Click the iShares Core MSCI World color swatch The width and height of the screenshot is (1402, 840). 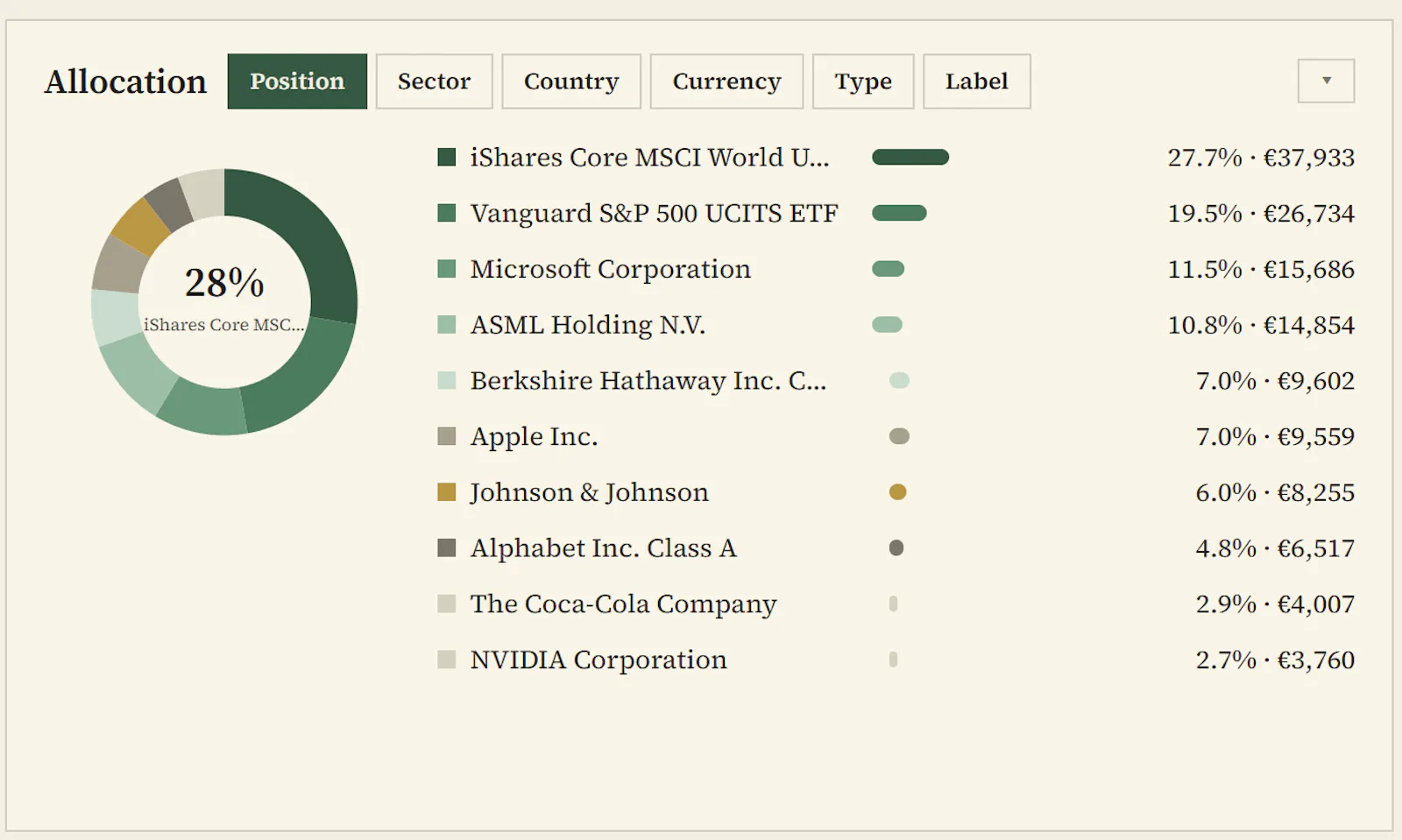click(x=447, y=157)
